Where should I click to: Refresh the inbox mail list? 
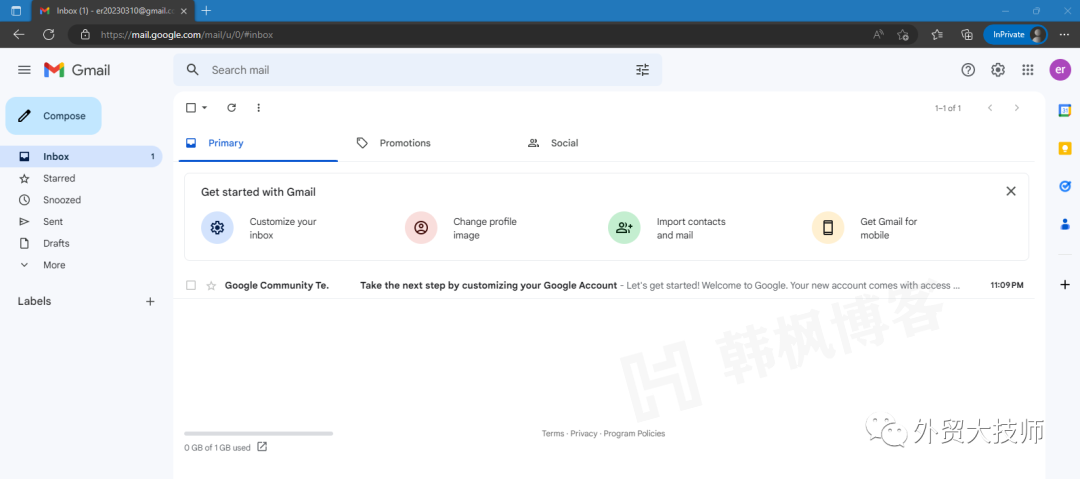(x=232, y=108)
